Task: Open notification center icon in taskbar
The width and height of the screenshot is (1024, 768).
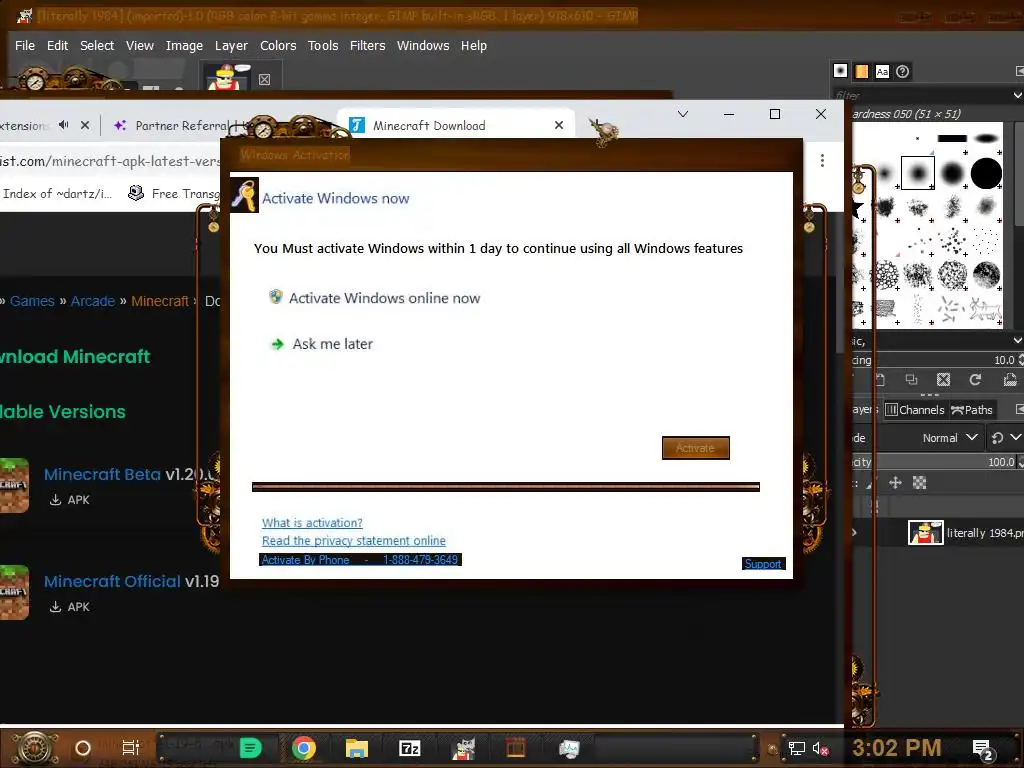Action: point(983,749)
